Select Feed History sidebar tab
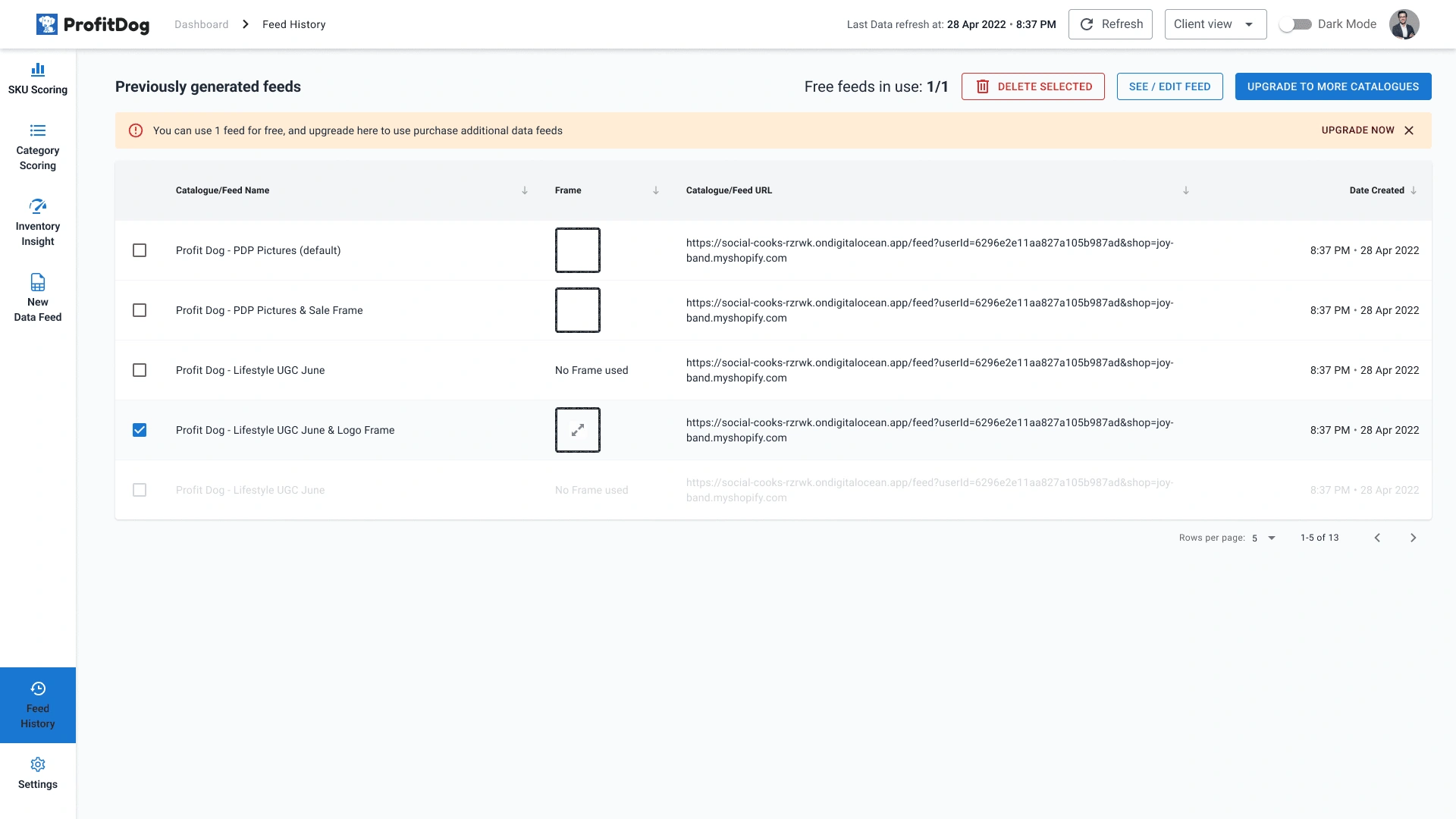The width and height of the screenshot is (1456, 819). (x=38, y=705)
